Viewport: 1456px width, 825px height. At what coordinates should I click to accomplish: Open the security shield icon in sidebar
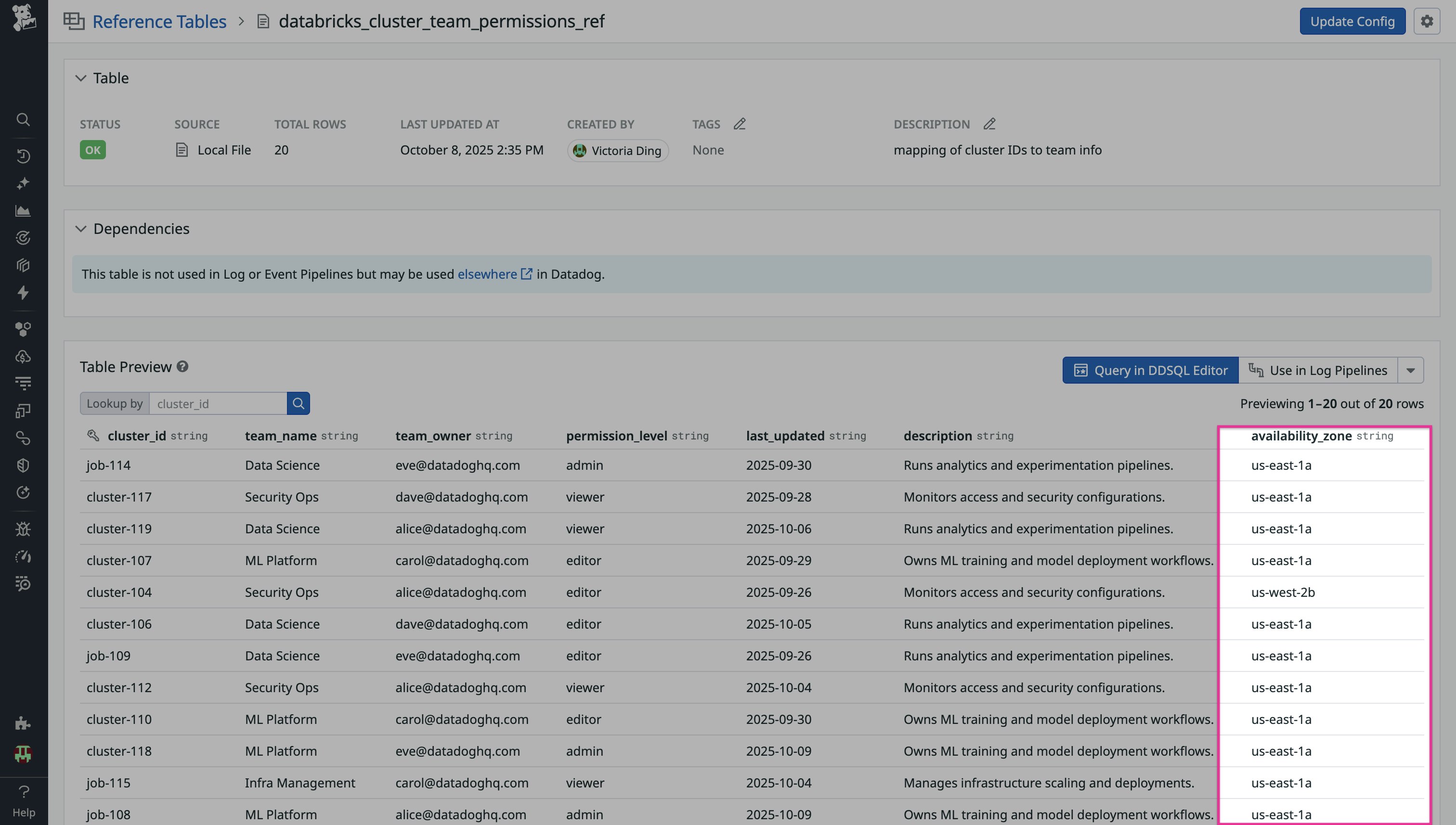(x=23, y=464)
